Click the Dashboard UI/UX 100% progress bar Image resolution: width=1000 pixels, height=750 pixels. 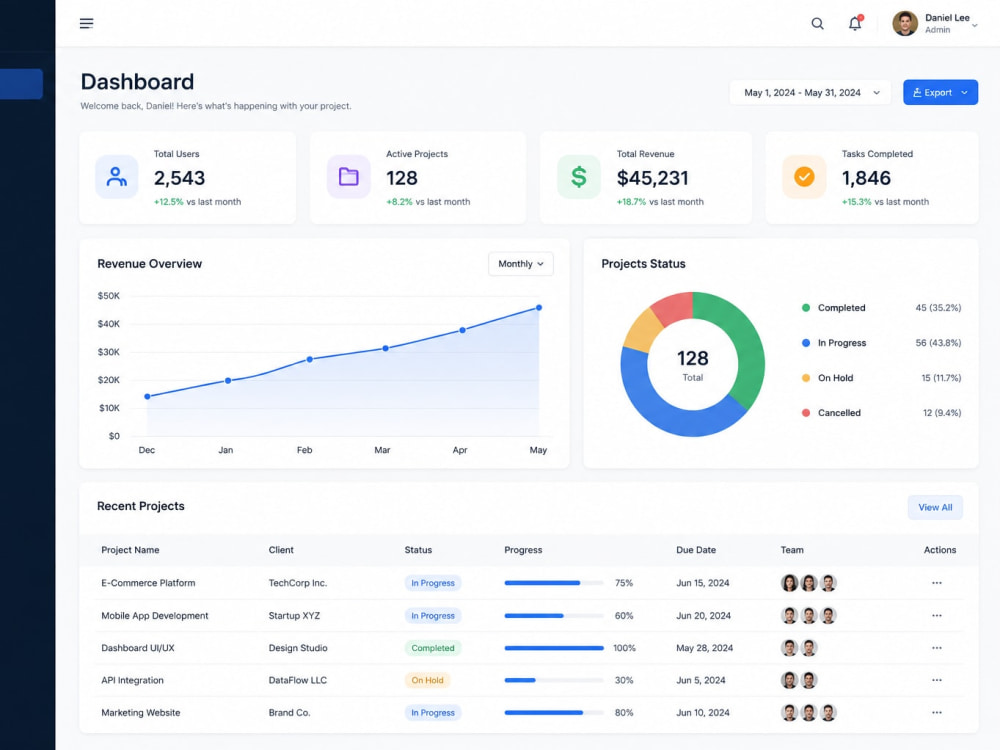[x=554, y=648]
